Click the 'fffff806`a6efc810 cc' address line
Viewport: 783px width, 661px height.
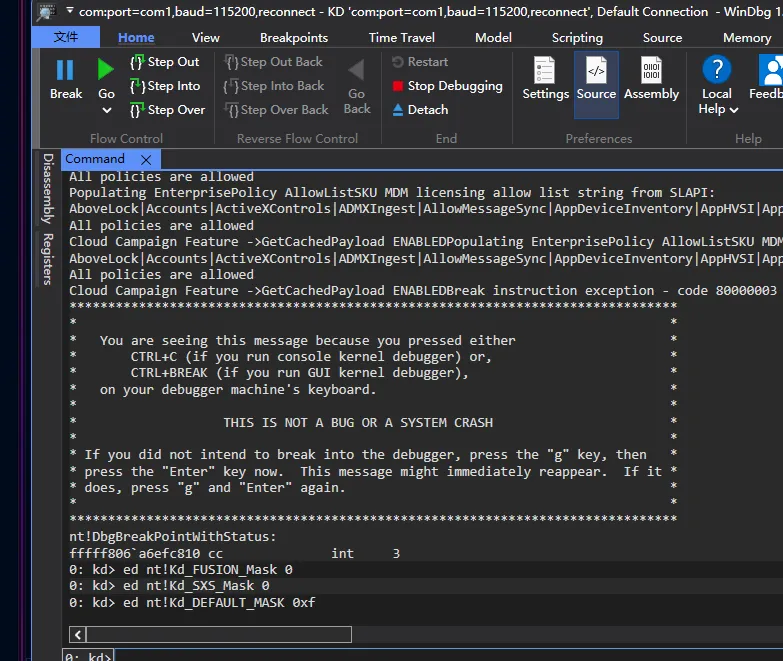coord(146,554)
